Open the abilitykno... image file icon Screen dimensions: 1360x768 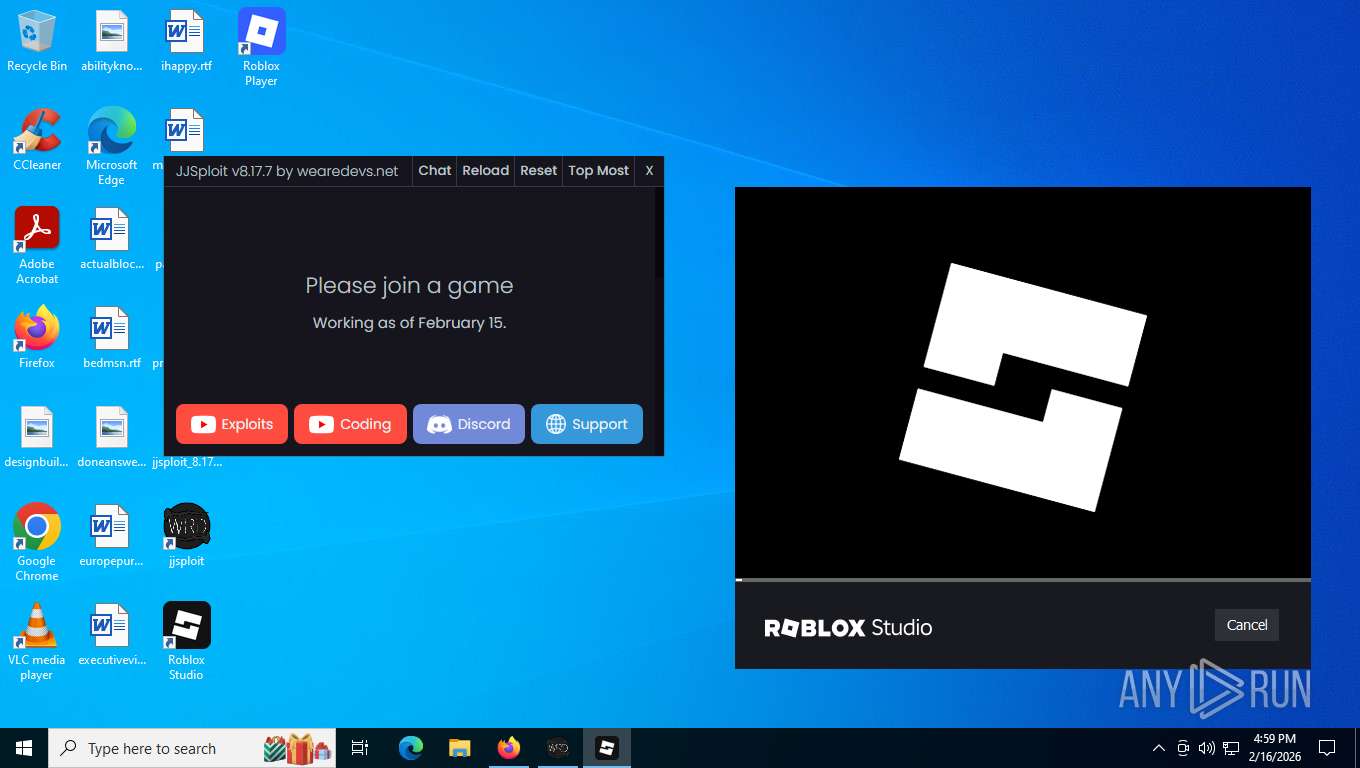point(111,42)
